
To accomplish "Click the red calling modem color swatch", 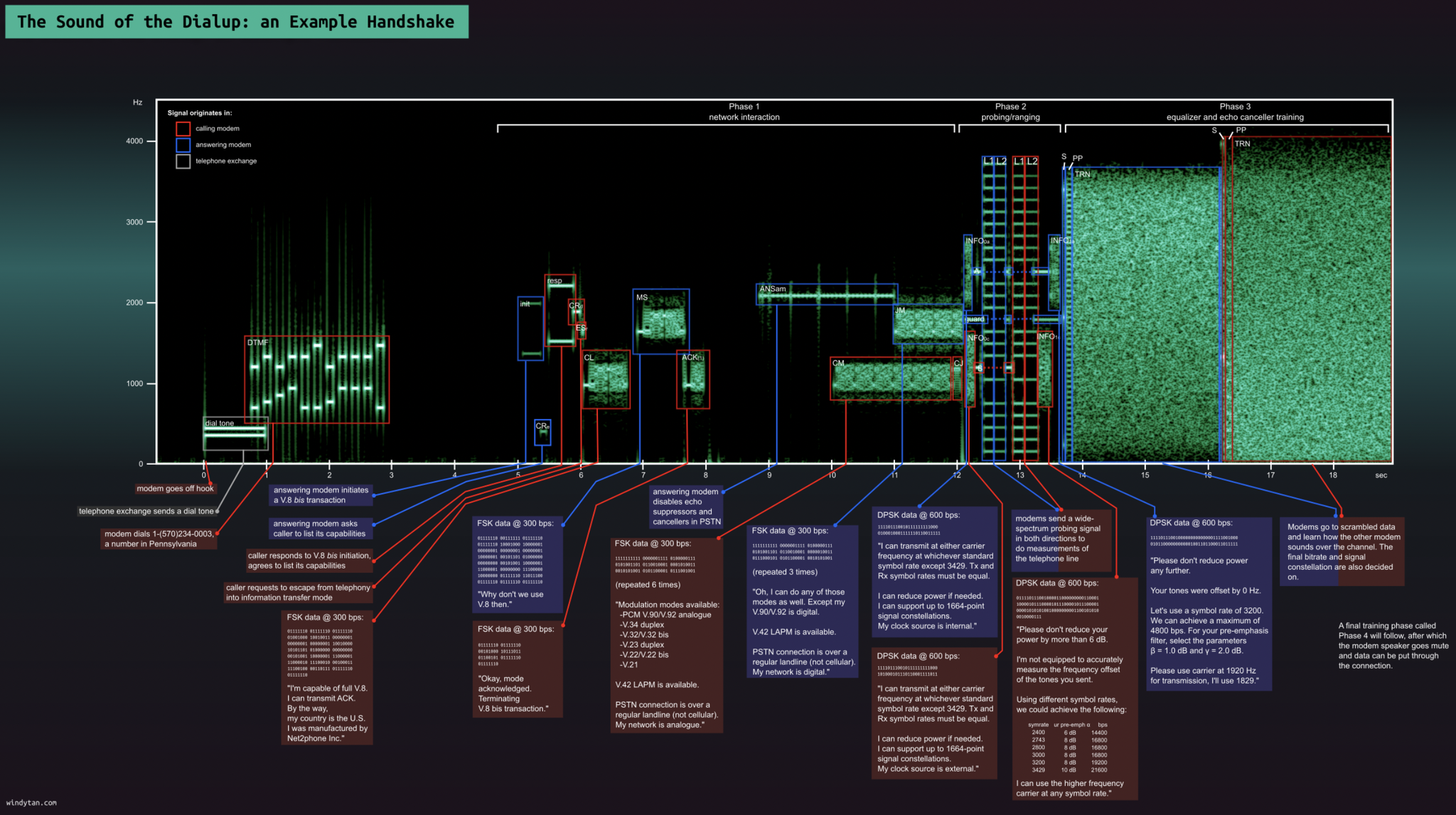I will pos(183,128).
